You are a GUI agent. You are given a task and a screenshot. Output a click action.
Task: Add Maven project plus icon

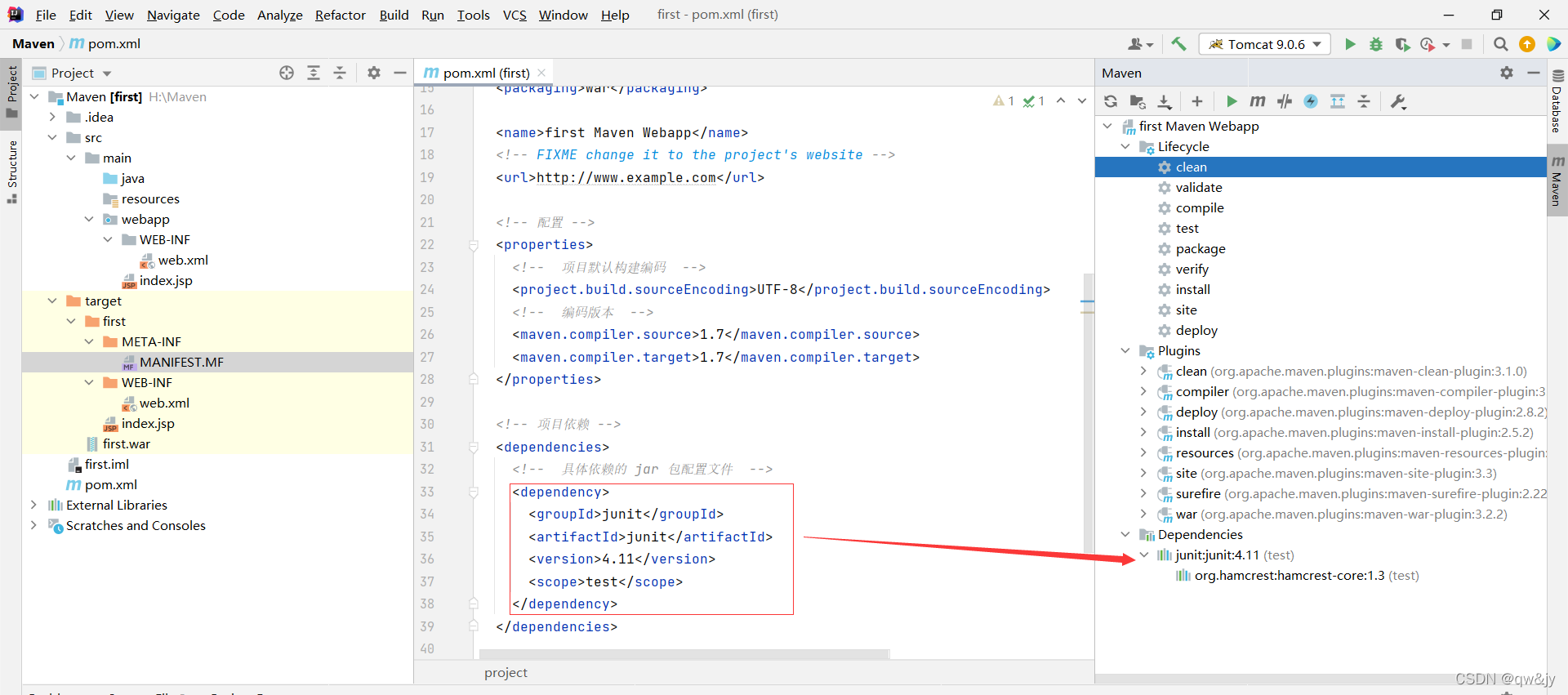click(x=1197, y=101)
